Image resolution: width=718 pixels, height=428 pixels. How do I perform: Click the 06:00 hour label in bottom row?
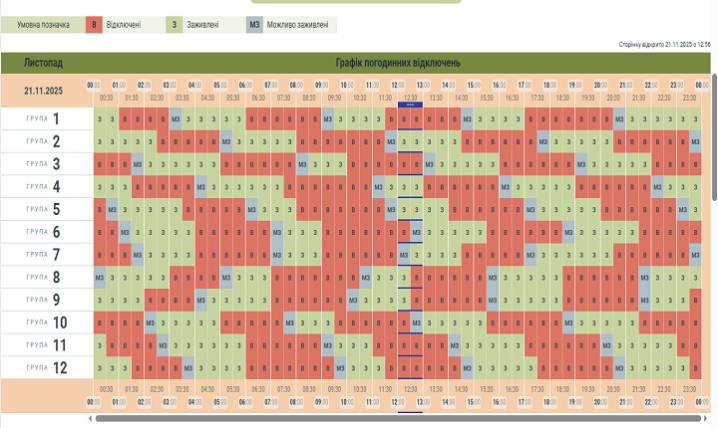[245, 402]
